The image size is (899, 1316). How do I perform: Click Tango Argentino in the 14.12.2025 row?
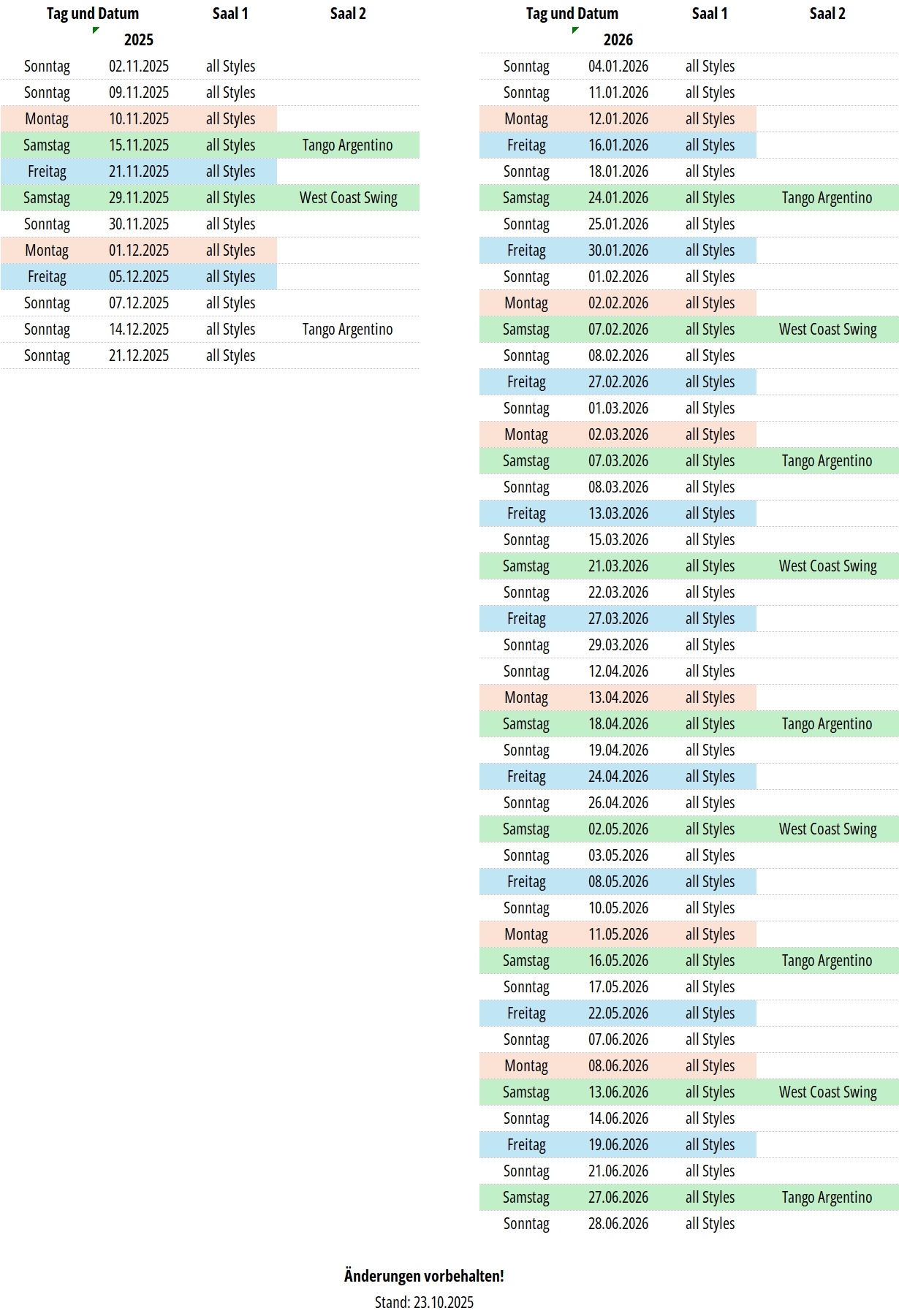(347, 330)
